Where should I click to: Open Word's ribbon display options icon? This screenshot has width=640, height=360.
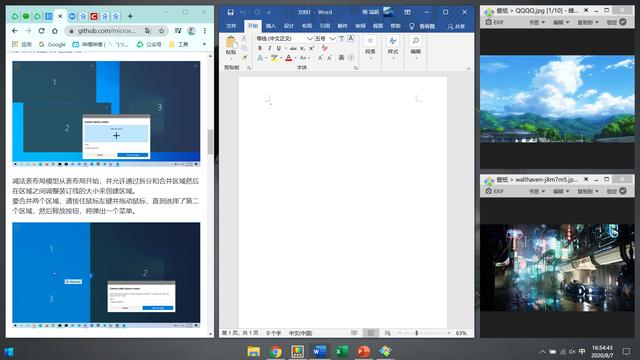[407, 12]
